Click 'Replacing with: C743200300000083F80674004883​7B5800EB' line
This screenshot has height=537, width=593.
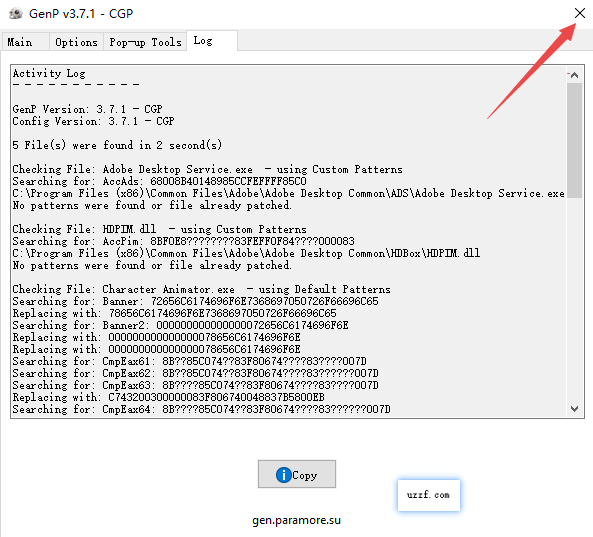[168, 397]
